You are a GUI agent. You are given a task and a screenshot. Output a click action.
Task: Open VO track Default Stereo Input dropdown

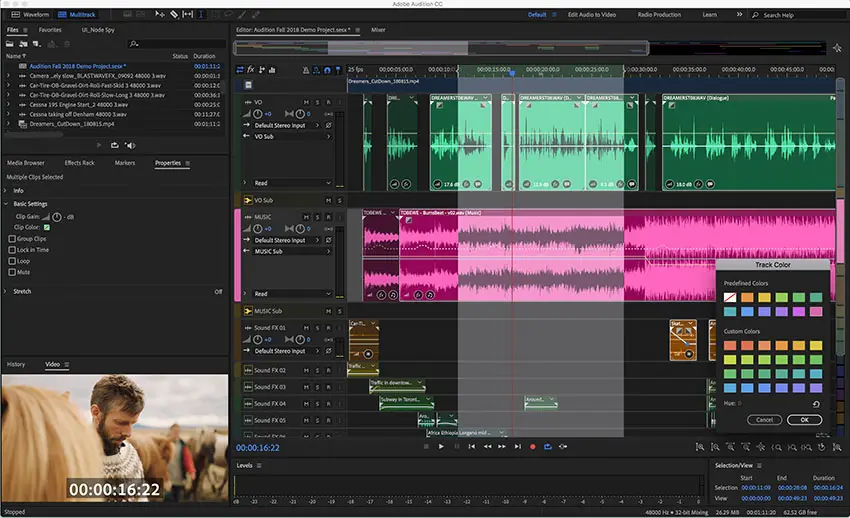(x=287, y=125)
